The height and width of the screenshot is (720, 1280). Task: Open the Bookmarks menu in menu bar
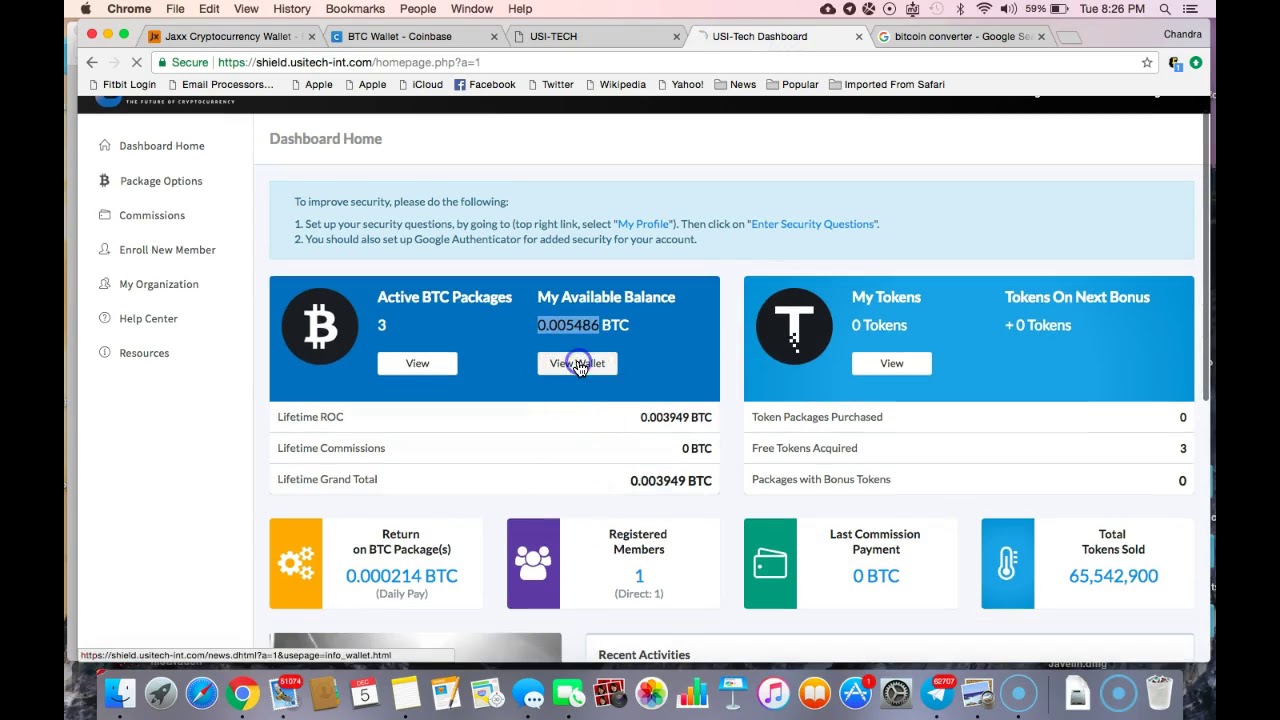pos(355,9)
